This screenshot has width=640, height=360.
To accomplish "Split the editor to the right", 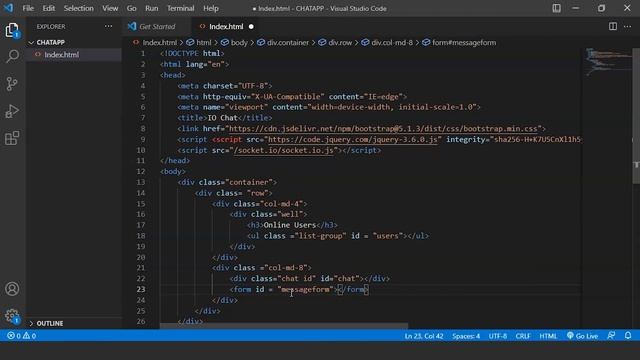I will 613,27.
